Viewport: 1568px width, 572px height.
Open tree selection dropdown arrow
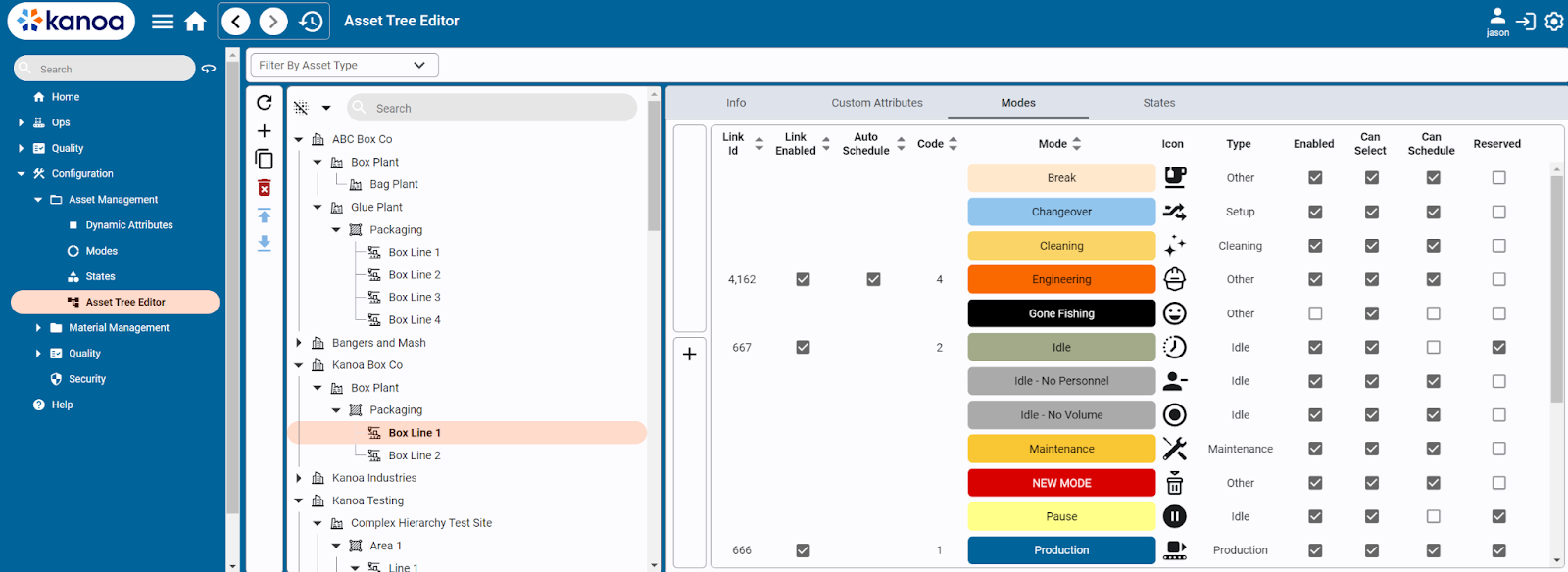[x=326, y=108]
